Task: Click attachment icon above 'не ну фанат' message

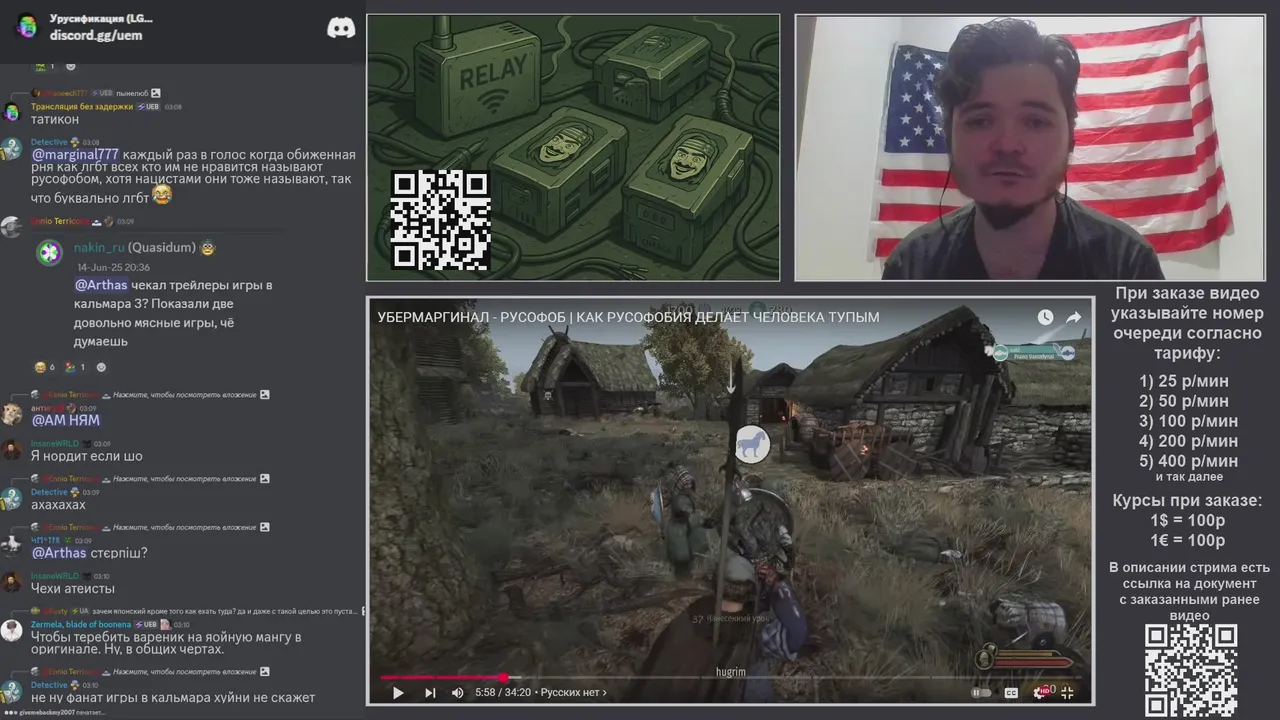Action: coord(264,672)
